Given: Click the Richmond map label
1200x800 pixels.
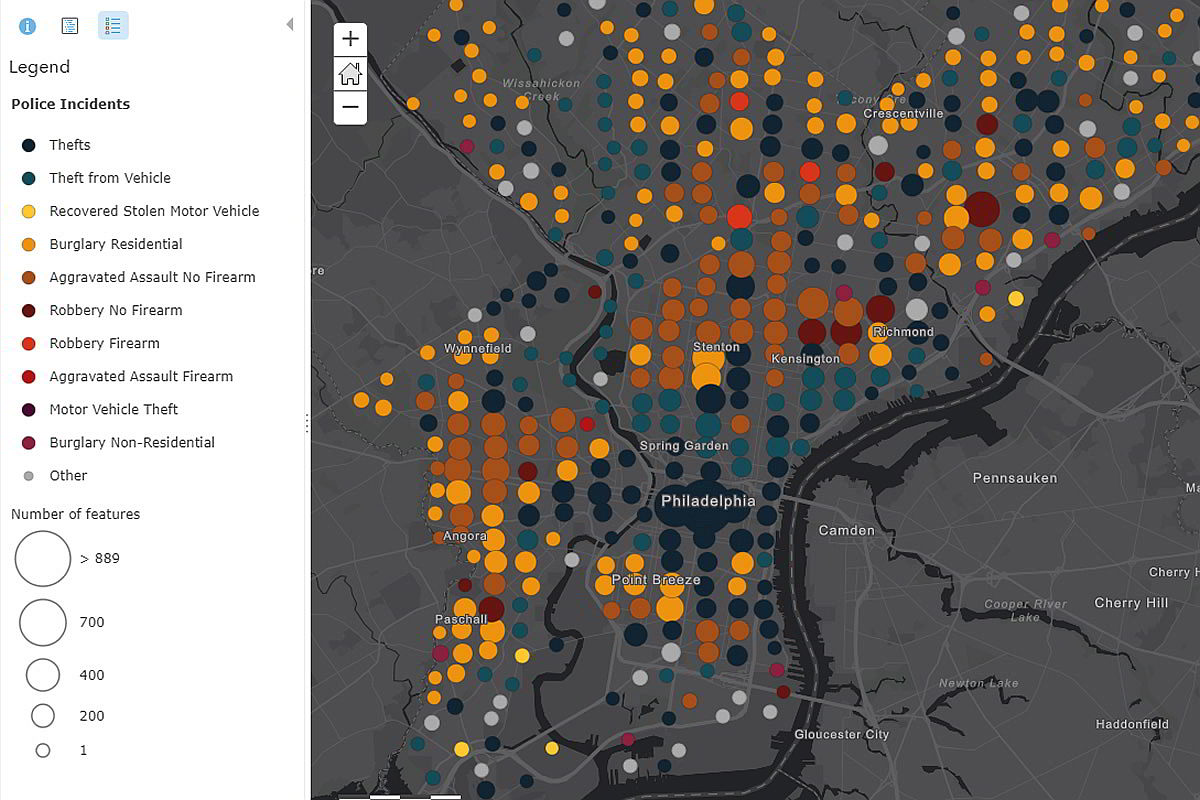Looking at the screenshot, I should point(903,332).
